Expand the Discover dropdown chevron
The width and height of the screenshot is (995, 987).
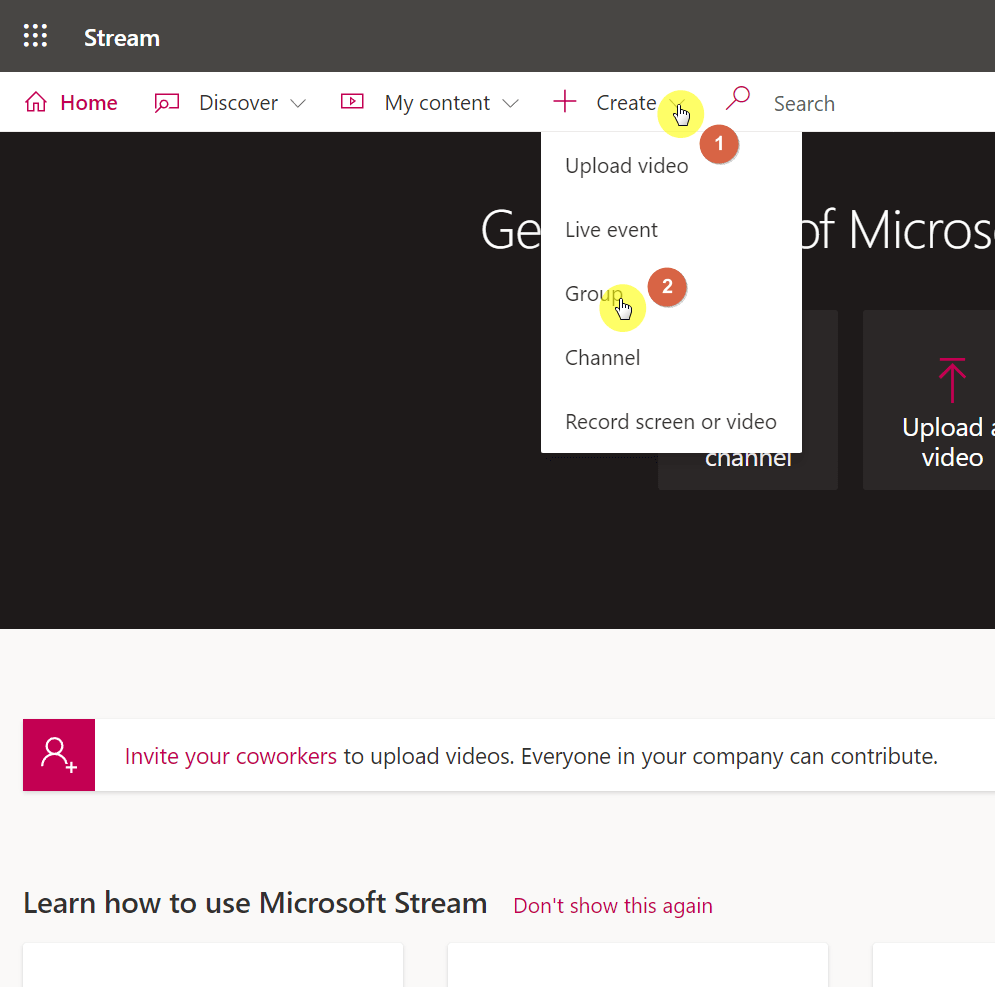pyautogui.click(x=298, y=103)
